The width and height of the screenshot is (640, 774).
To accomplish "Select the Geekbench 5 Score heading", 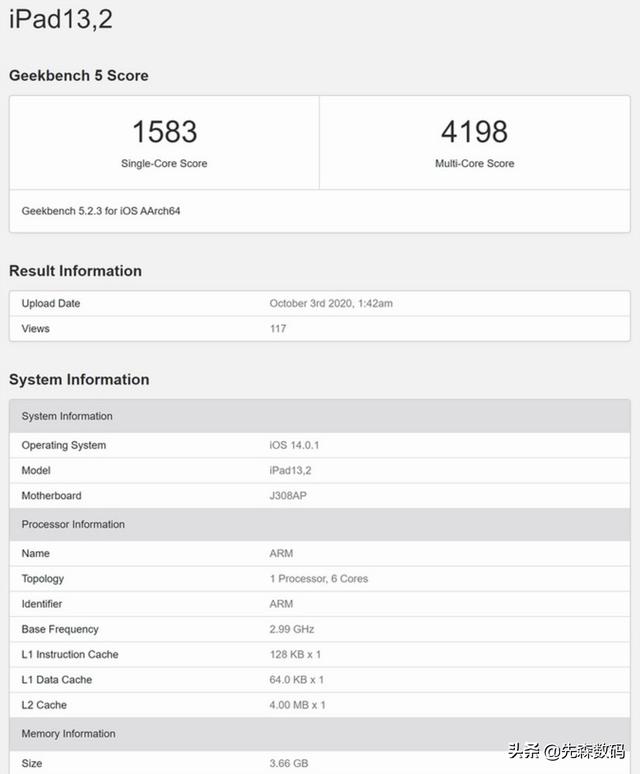I will coord(78,76).
